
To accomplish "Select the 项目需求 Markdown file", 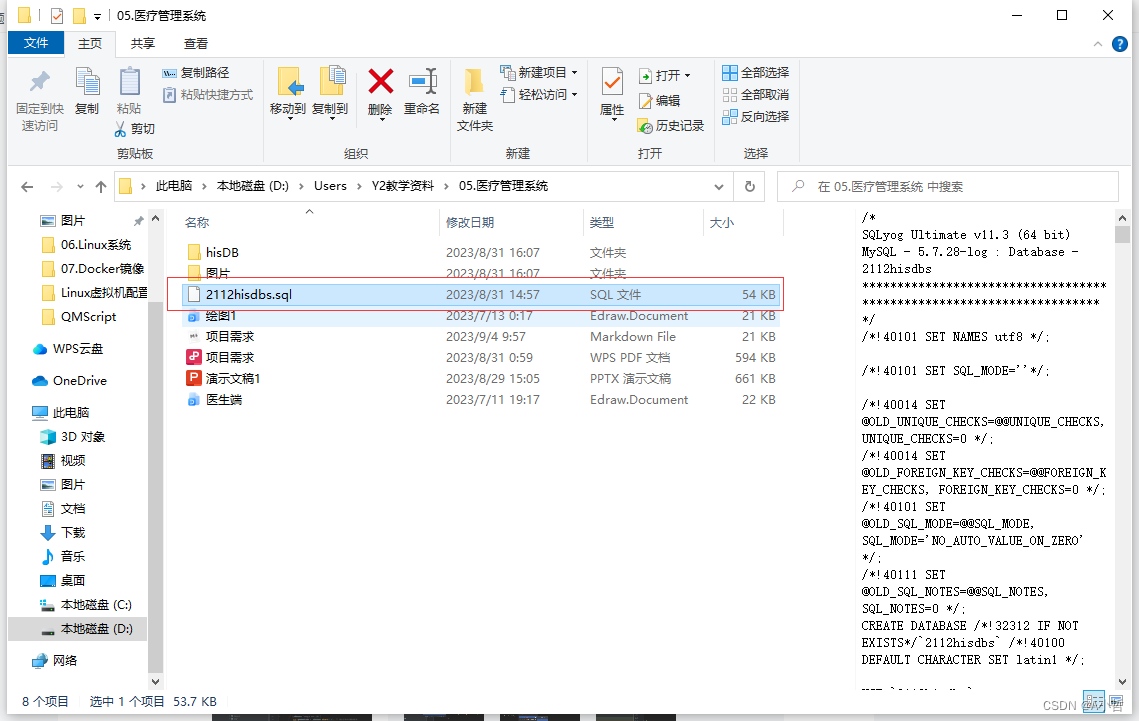I will [481, 337].
